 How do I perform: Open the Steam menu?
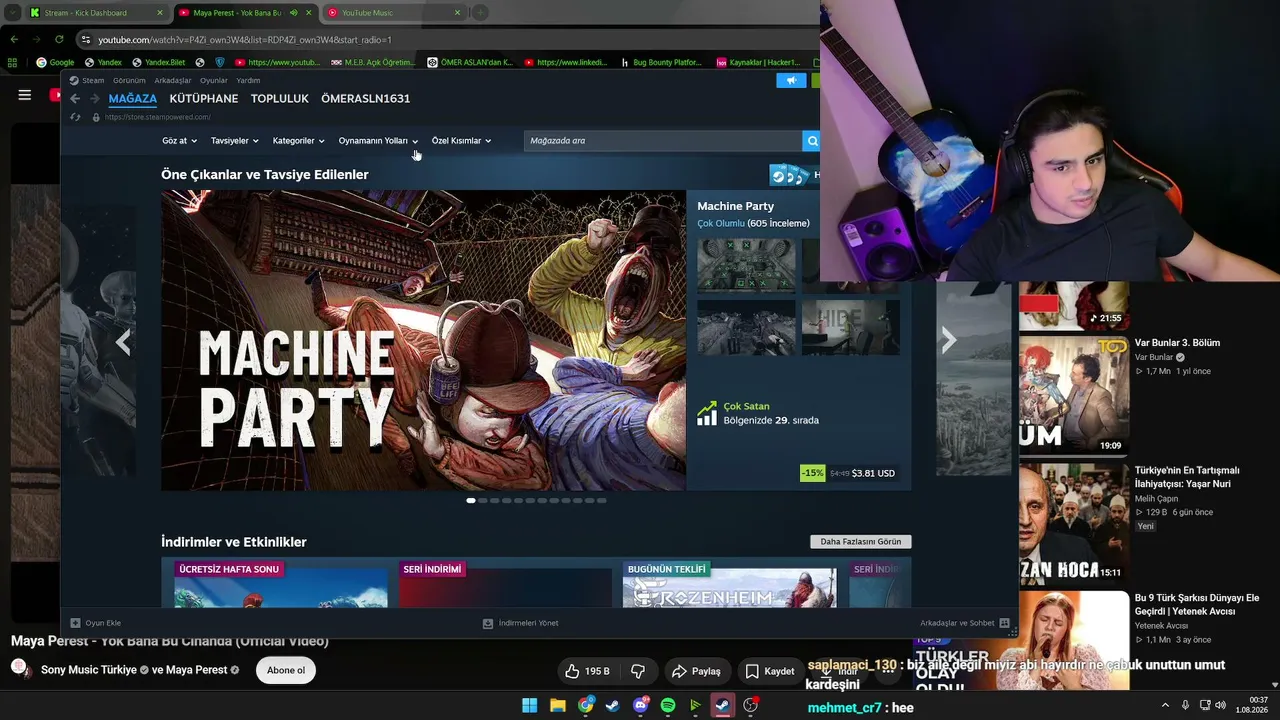pyautogui.click(x=93, y=80)
